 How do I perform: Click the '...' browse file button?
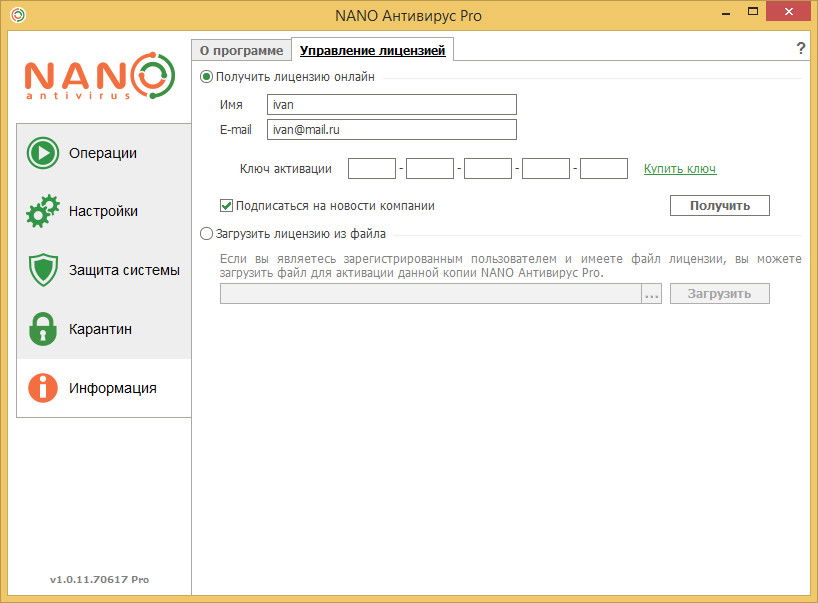652,294
